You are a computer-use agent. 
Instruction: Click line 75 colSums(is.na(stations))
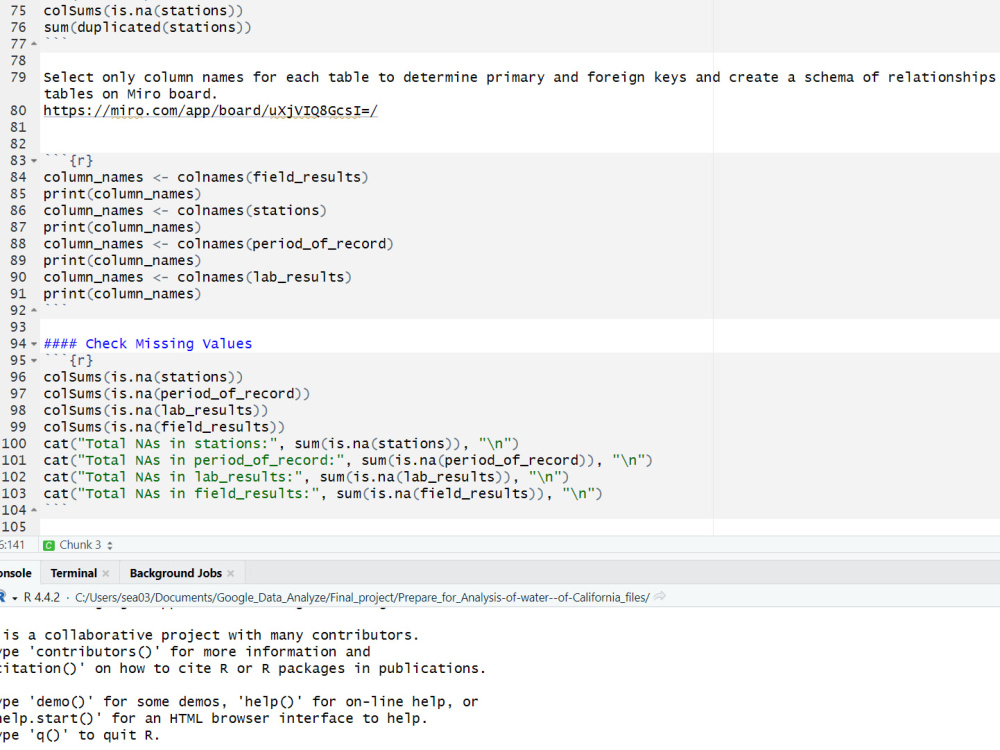pyautogui.click(x=143, y=11)
